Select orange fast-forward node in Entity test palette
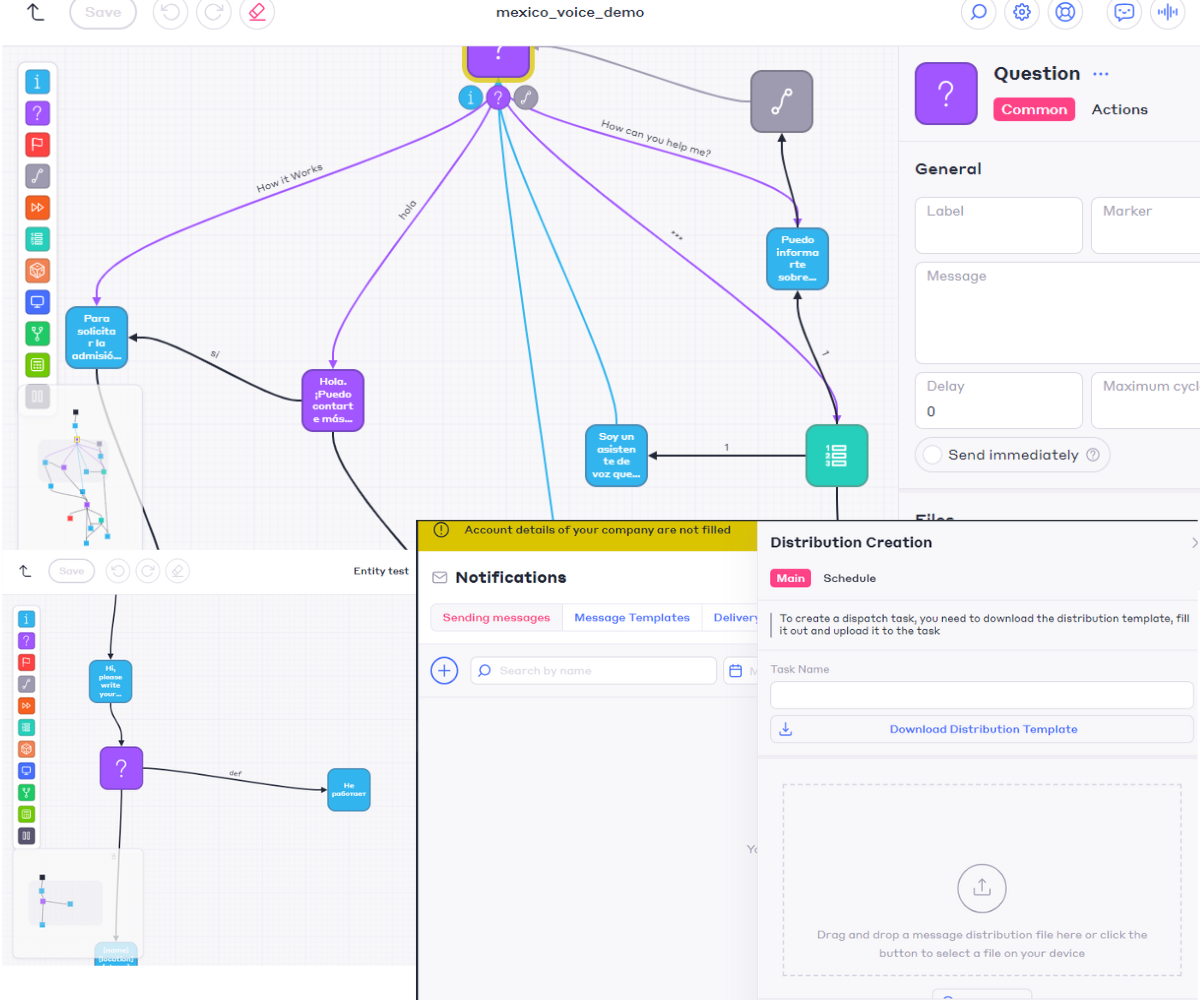This screenshot has width=1200, height=1000. point(28,706)
